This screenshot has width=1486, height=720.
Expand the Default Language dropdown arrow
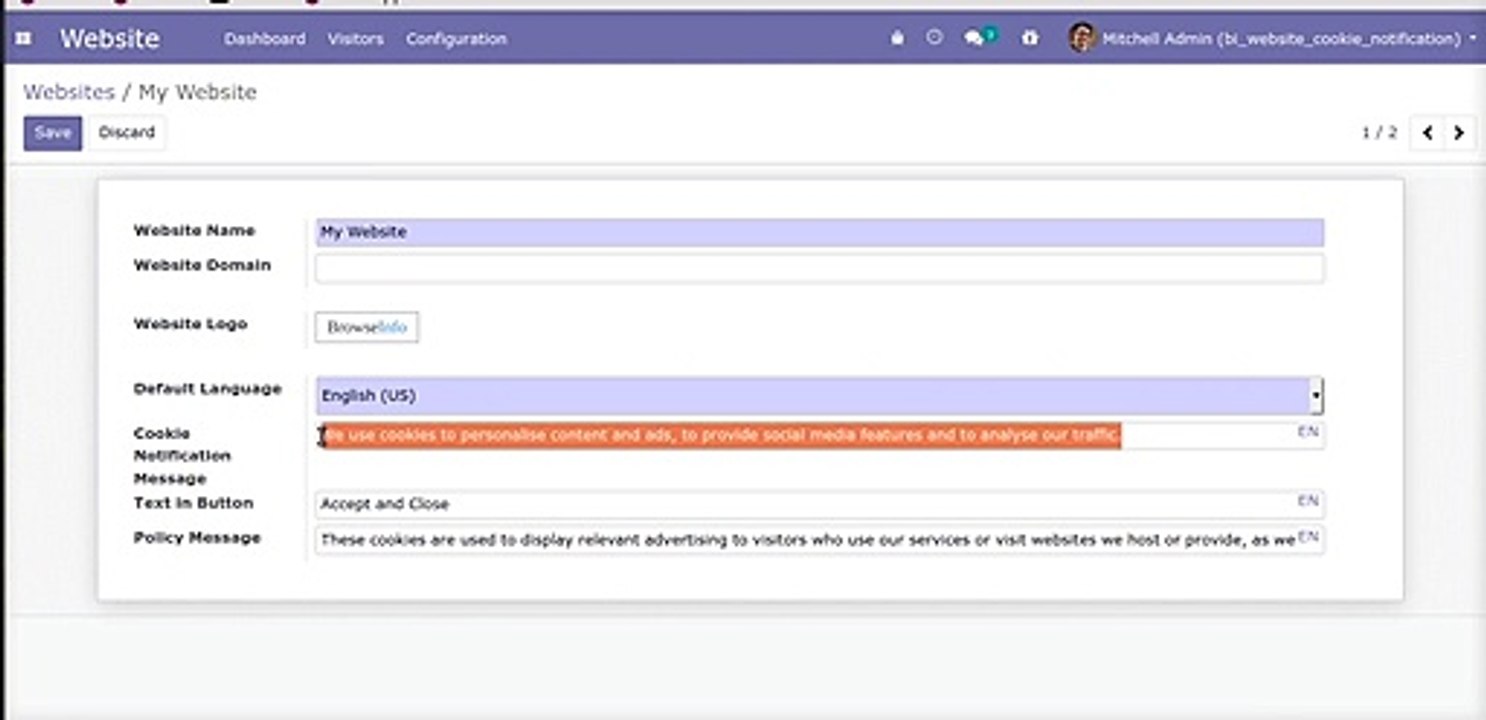click(x=1316, y=396)
